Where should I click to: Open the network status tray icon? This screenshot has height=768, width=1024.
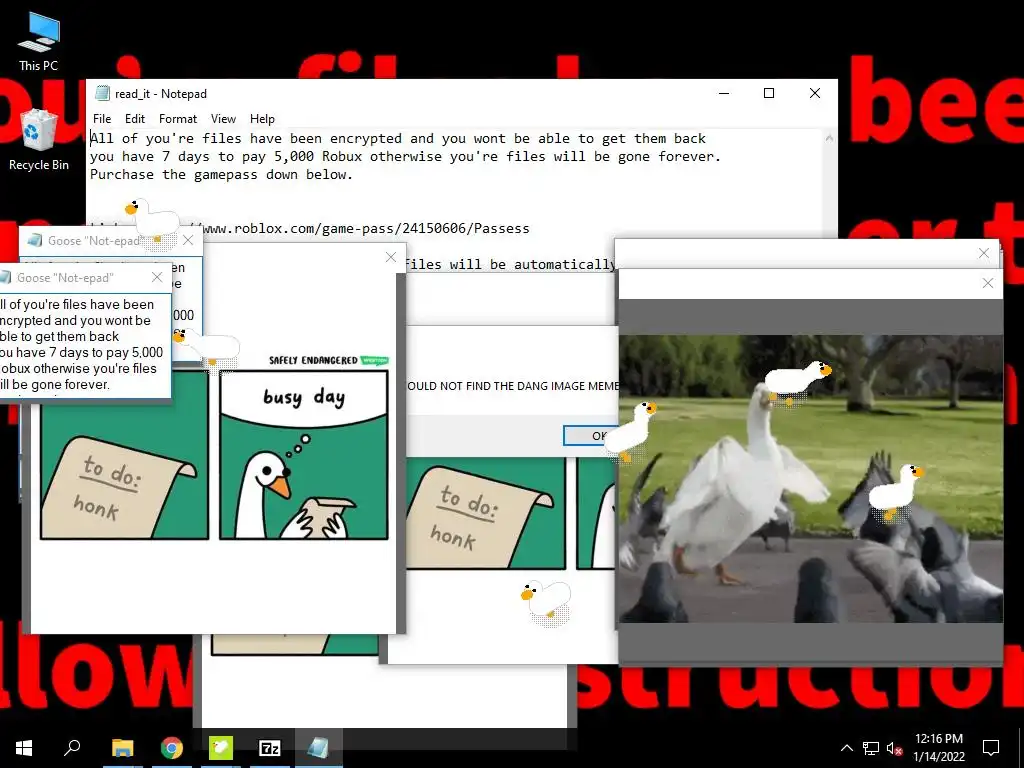coord(870,748)
